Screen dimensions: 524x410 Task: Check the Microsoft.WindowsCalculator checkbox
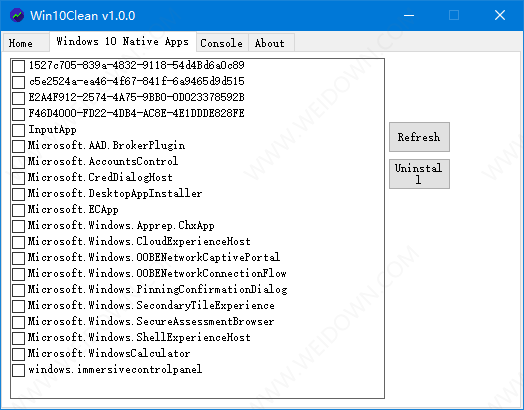[x=18, y=355]
